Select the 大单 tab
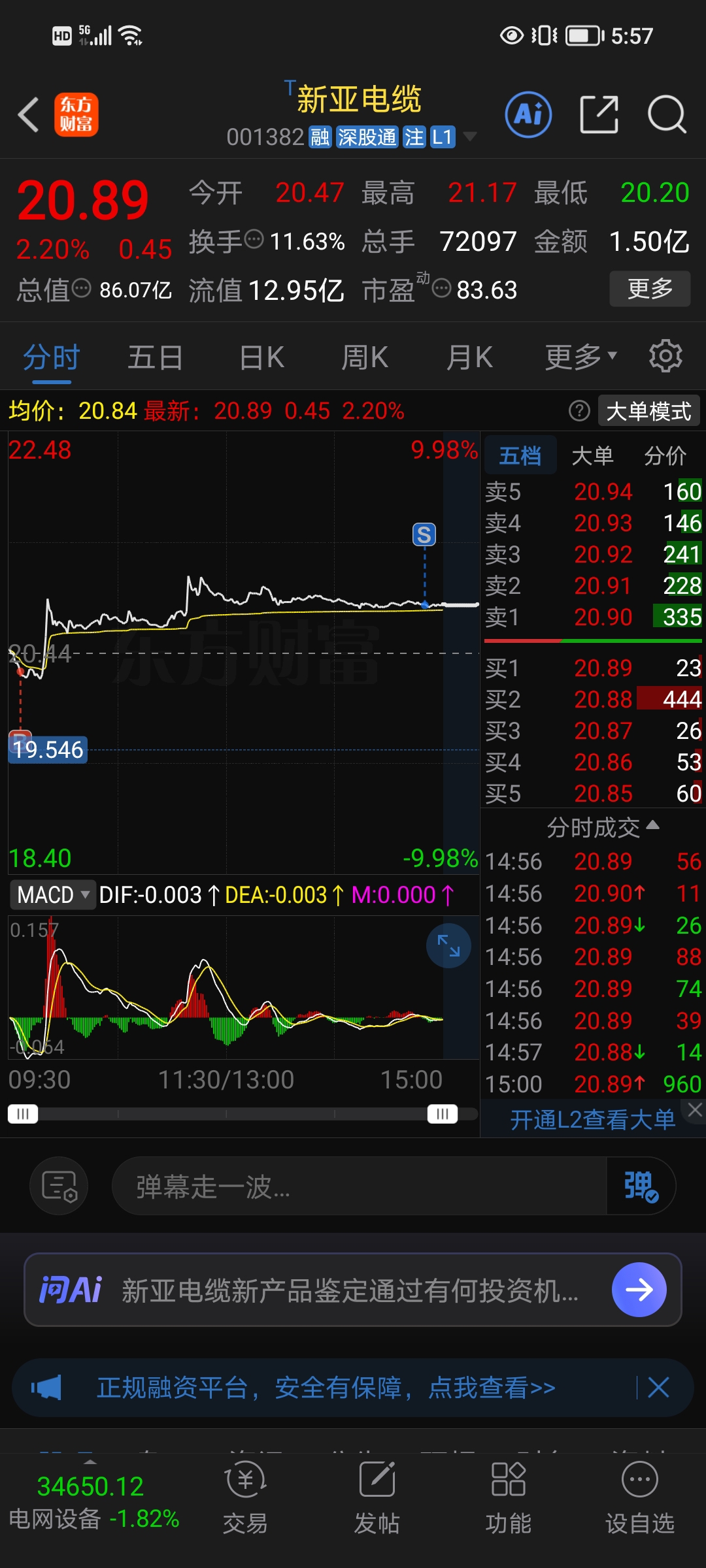This screenshot has height=1568, width=706. coord(592,455)
